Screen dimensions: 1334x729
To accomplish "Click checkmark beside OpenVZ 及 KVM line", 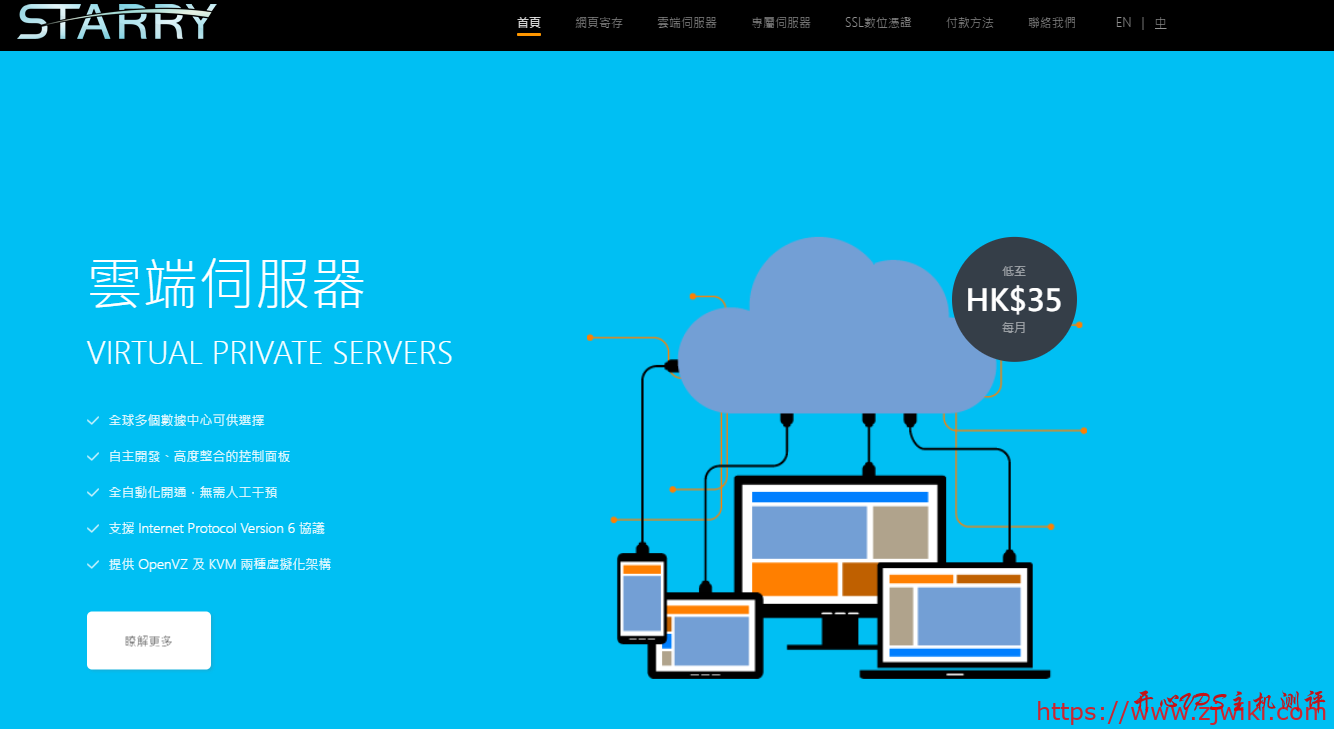I will 93,565.
